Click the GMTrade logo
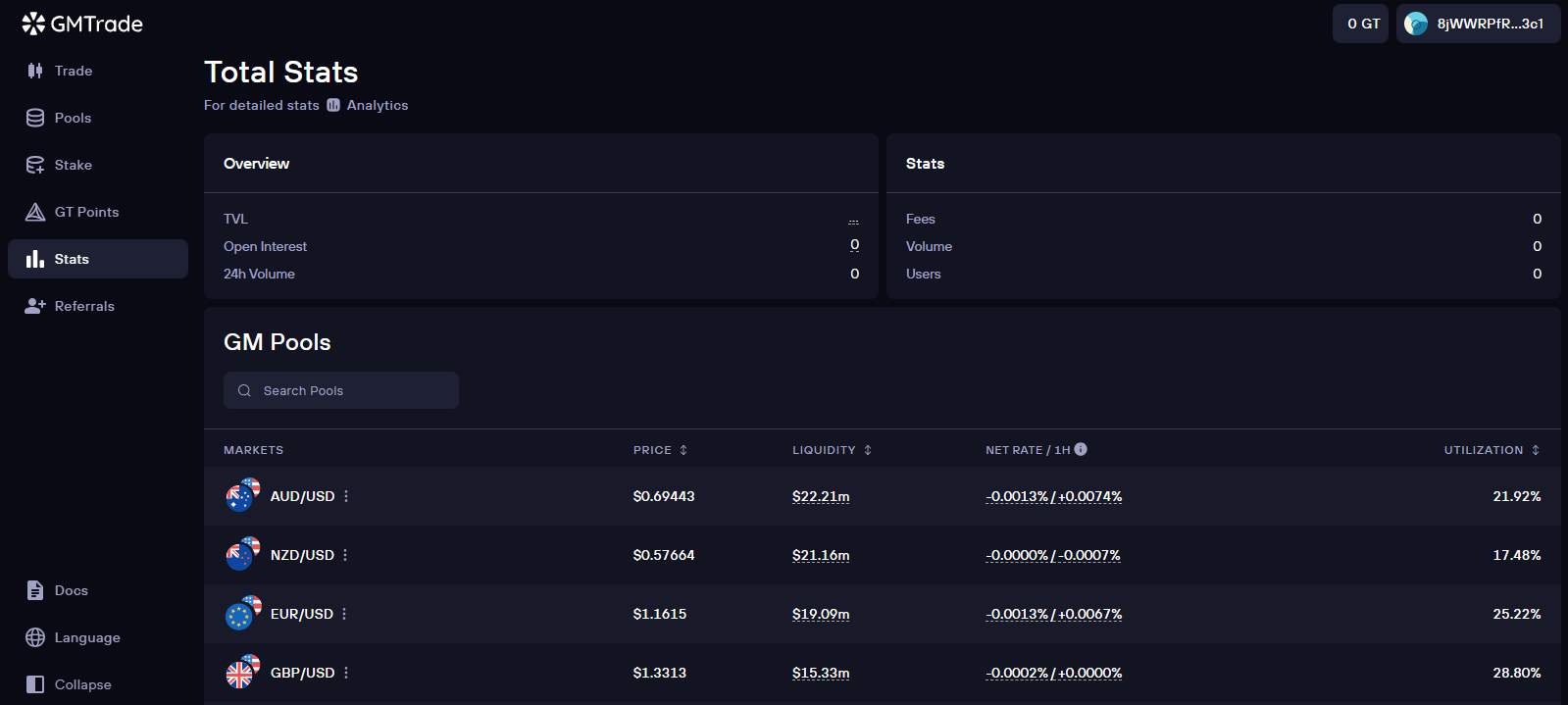Image resolution: width=1568 pixels, height=705 pixels. tap(82, 24)
